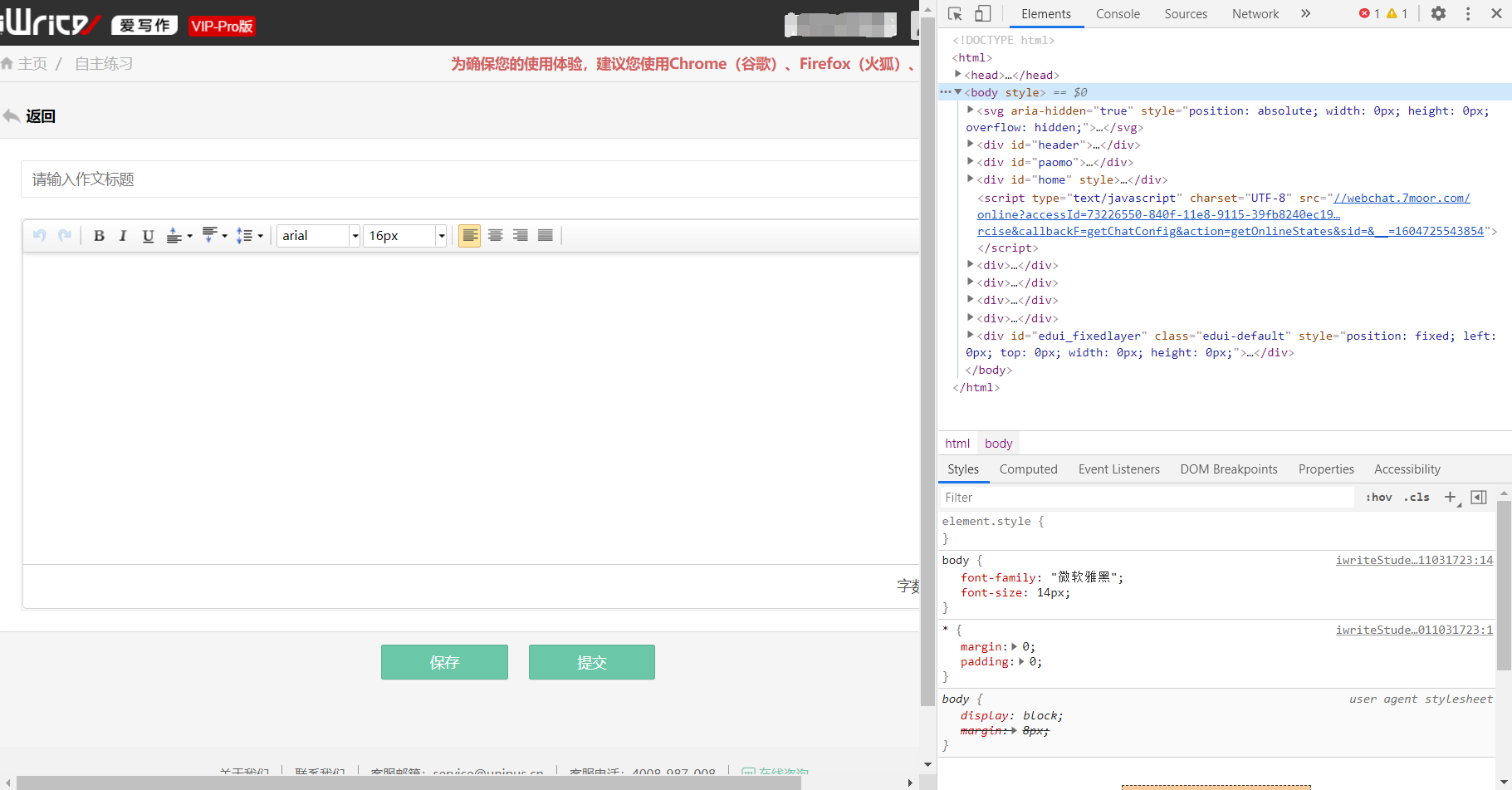Apply underline formatting in the editor

tap(148, 235)
